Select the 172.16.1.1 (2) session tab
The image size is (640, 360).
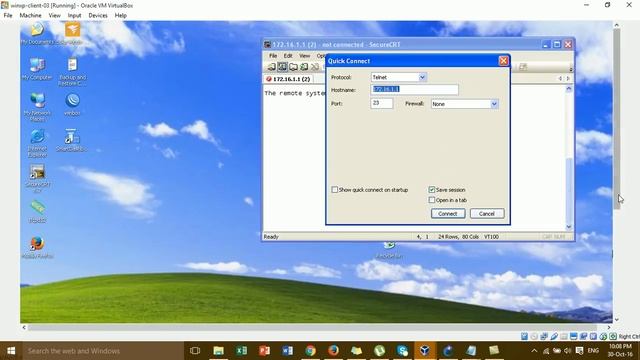(x=288, y=79)
